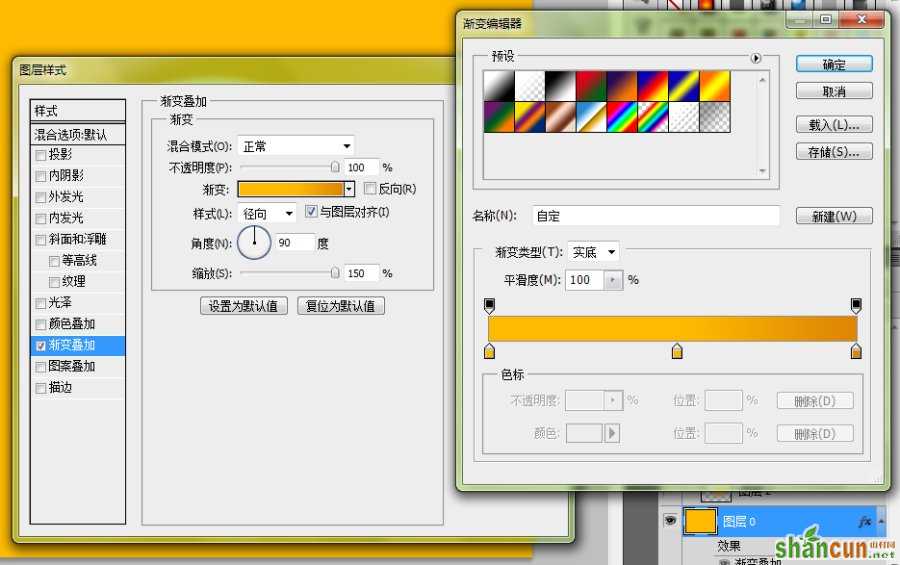
Task: Click the angle dial in Layer Style dialog
Action: pyautogui.click(x=254, y=243)
